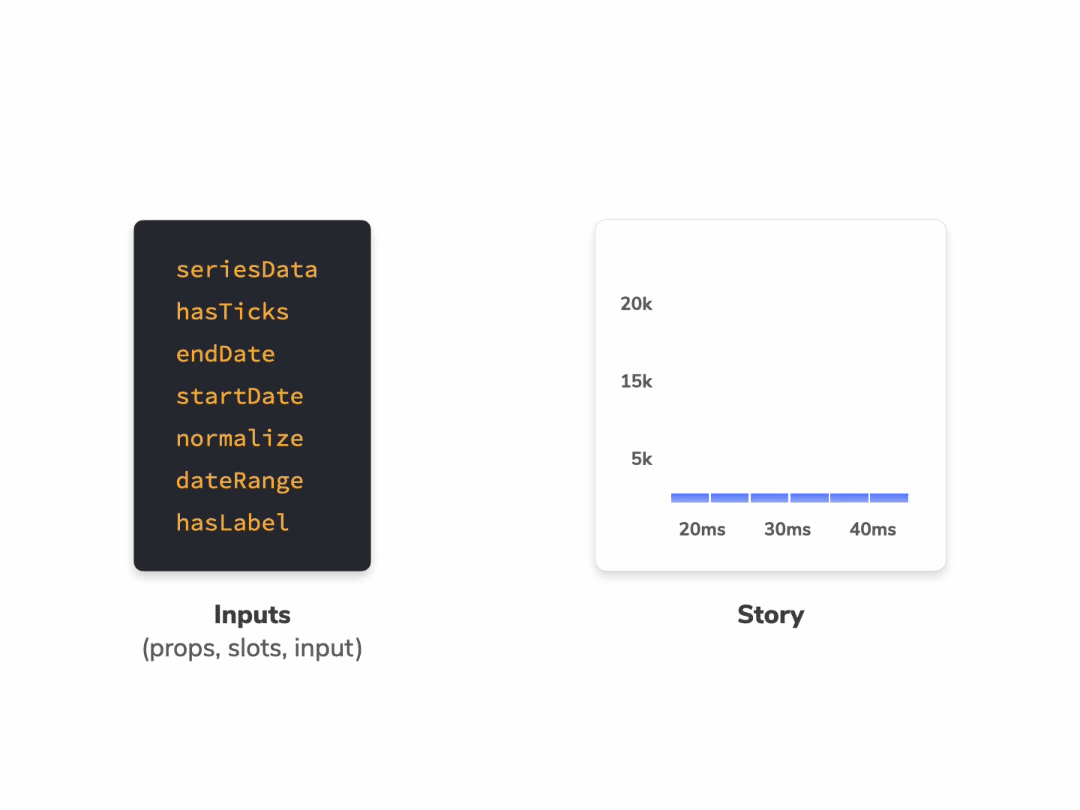Click the "(props, slots, input)" caption

(x=252, y=648)
